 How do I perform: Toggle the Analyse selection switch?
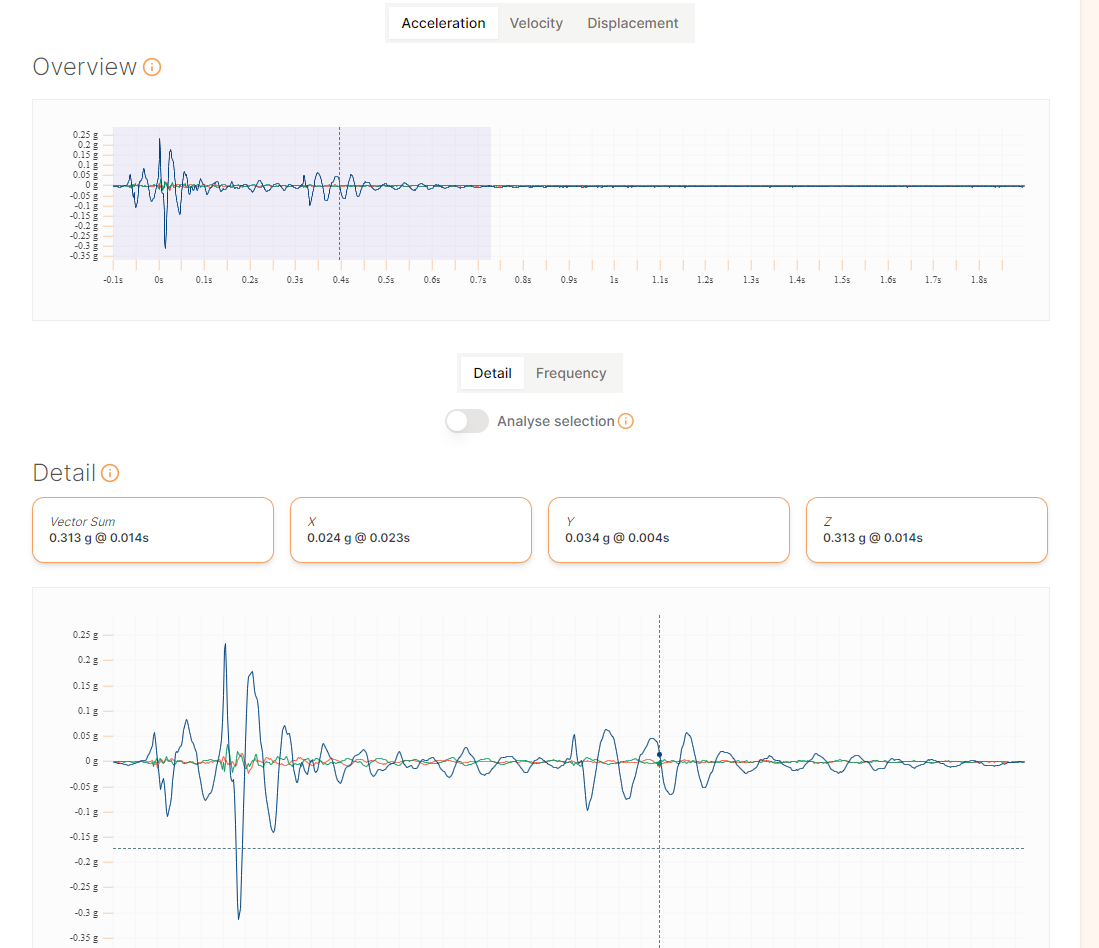[x=467, y=421]
